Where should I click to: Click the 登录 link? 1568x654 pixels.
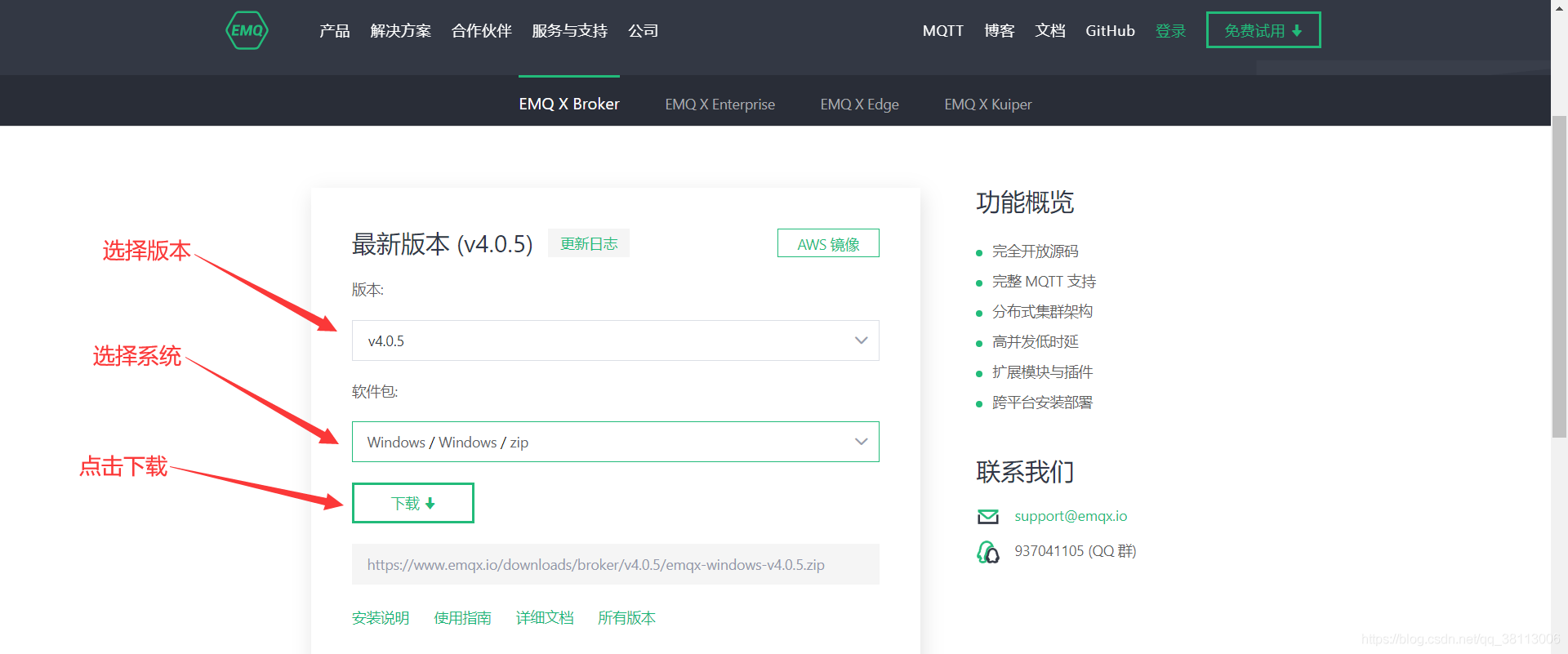point(1171,31)
